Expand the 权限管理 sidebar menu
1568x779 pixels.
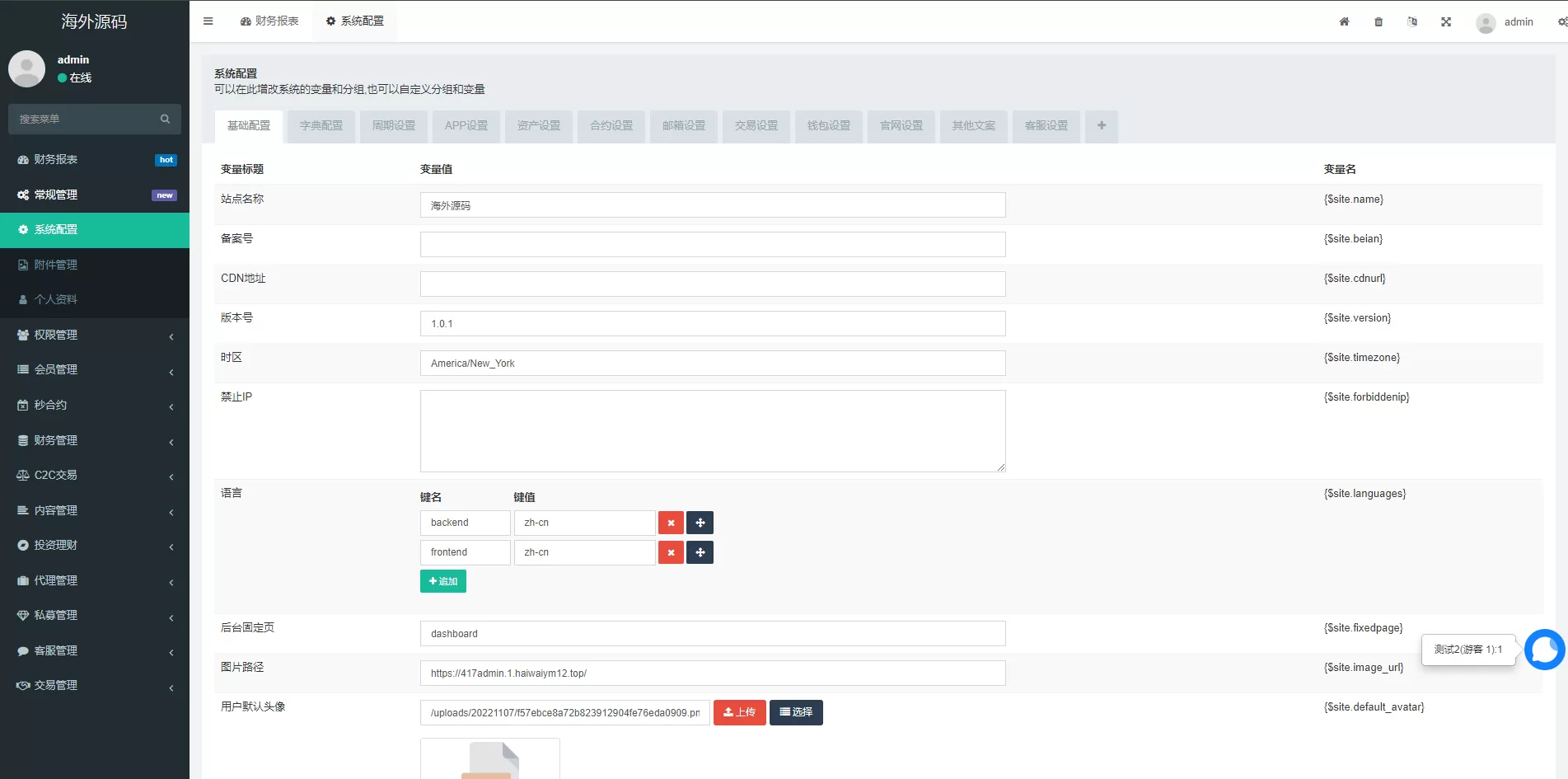[x=95, y=335]
